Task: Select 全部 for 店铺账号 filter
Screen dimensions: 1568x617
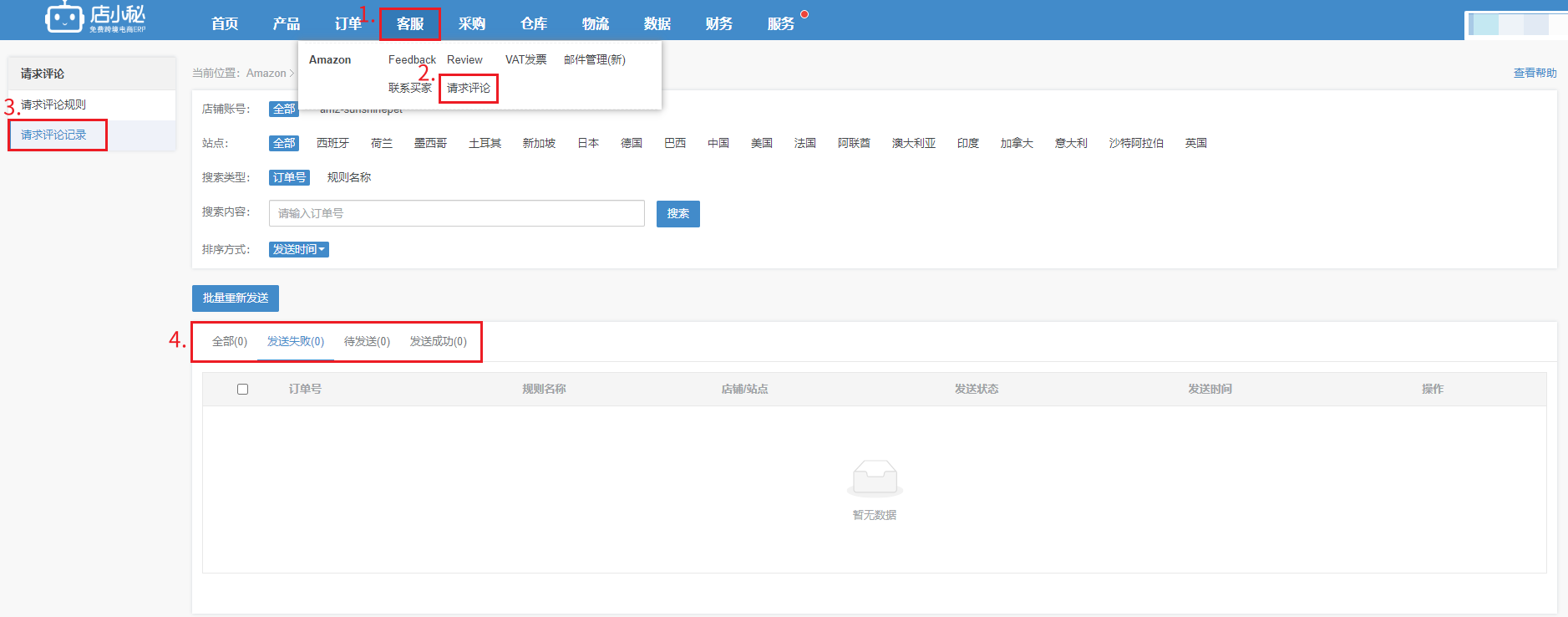Action: [x=284, y=109]
